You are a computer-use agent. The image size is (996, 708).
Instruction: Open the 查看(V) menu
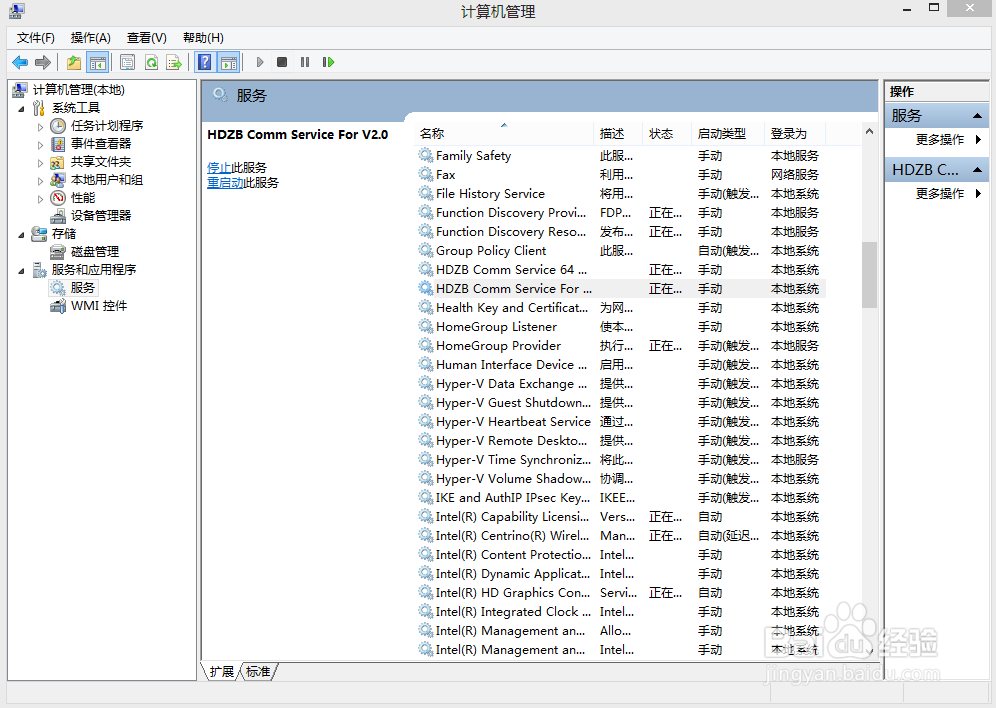point(147,38)
